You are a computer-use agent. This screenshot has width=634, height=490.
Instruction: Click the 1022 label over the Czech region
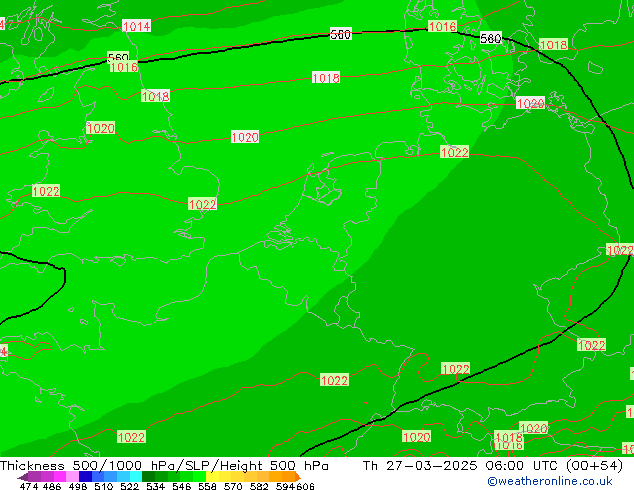592,345
